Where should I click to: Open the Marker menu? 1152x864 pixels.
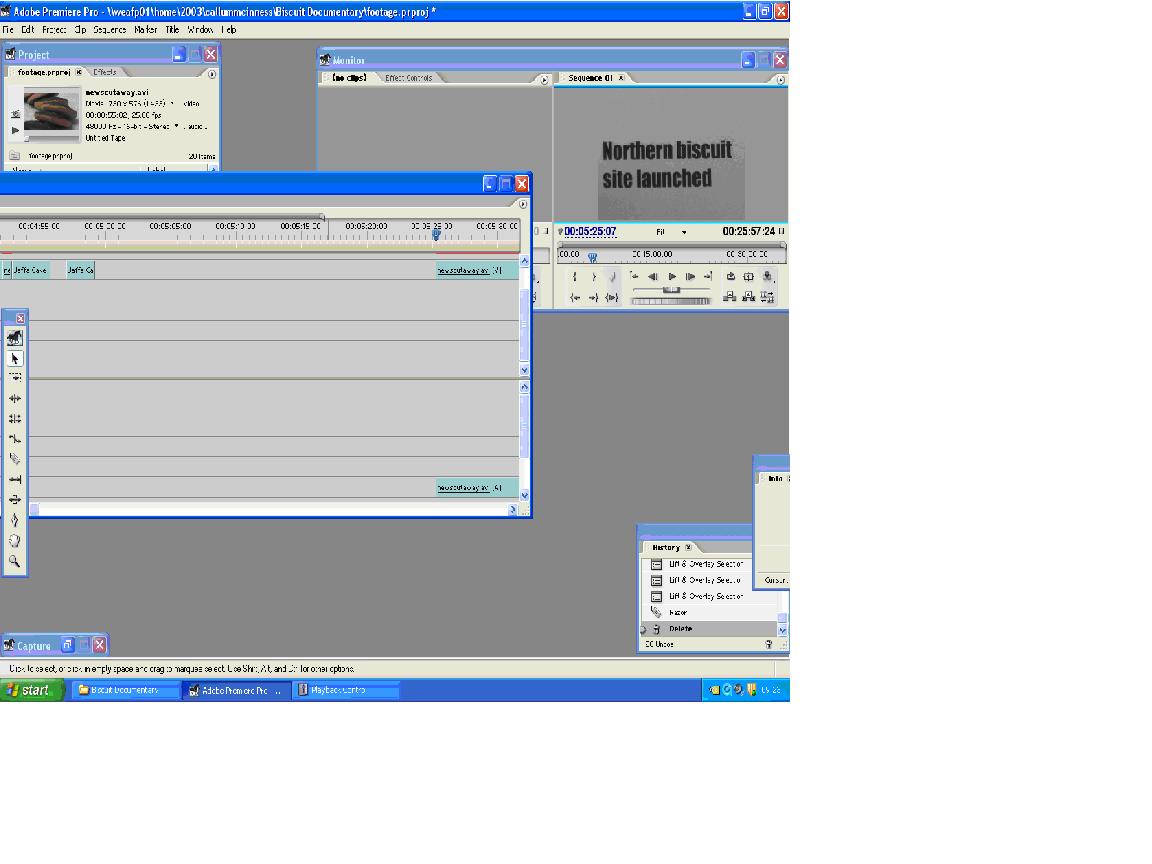point(145,30)
